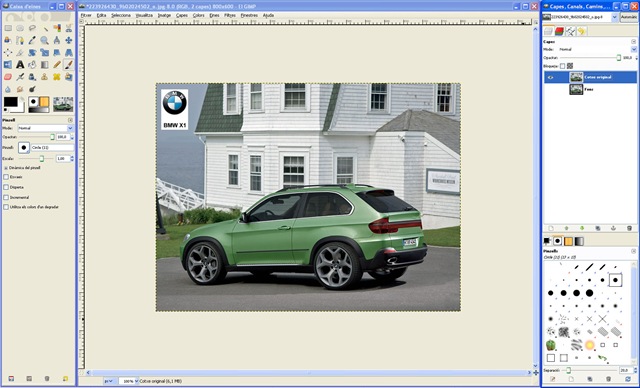Open the Filtres menu
Image resolution: width=640 pixels, height=388 pixels.
[x=230, y=15]
